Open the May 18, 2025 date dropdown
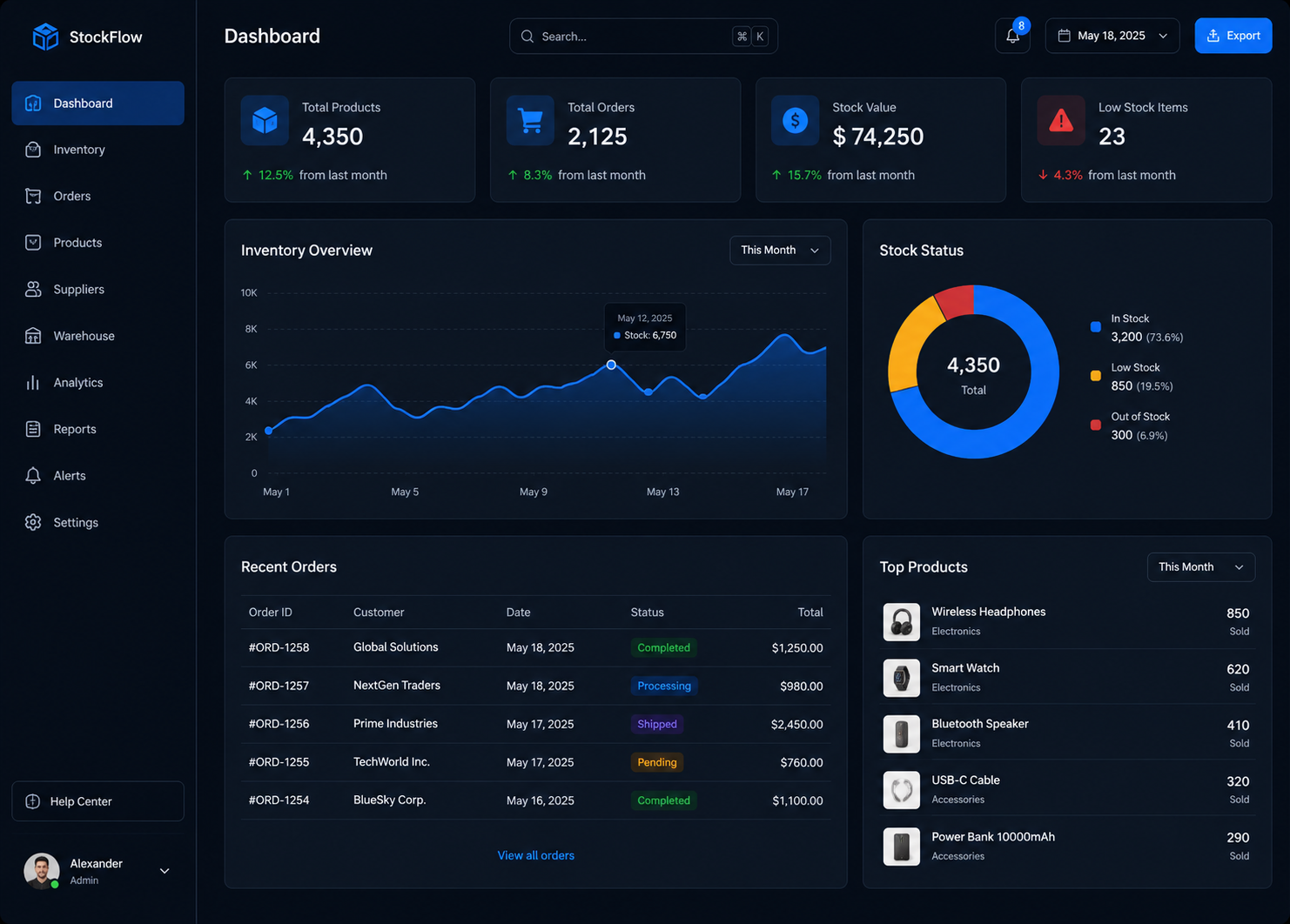Image resolution: width=1290 pixels, height=924 pixels. point(1112,36)
